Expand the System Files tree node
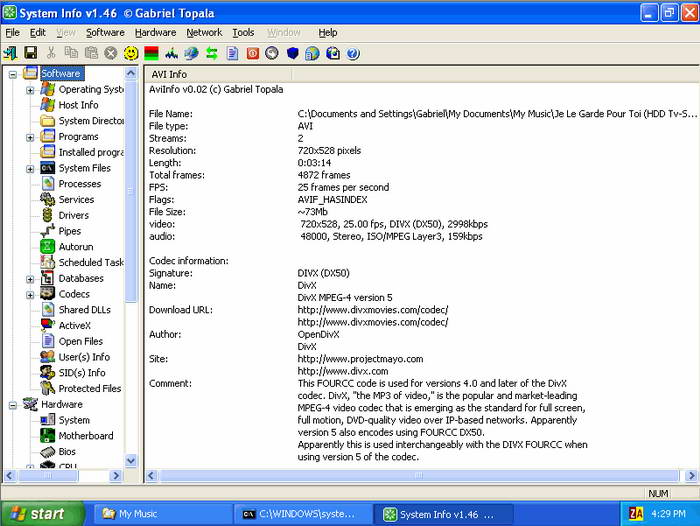The width and height of the screenshot is (700, 526). pyautogui.click(x=30, y=169)
